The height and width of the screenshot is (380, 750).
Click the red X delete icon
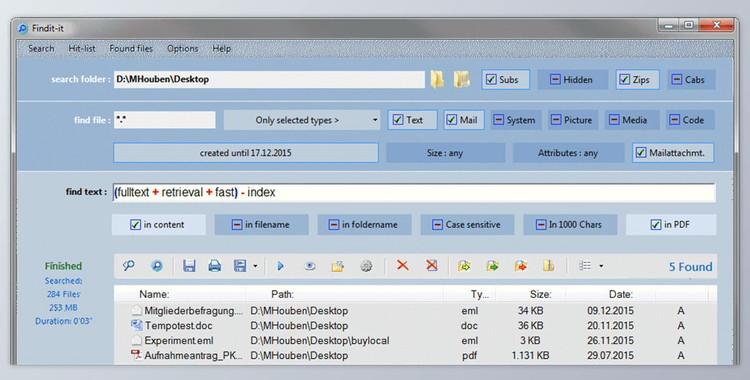click(x=403, y=265)
